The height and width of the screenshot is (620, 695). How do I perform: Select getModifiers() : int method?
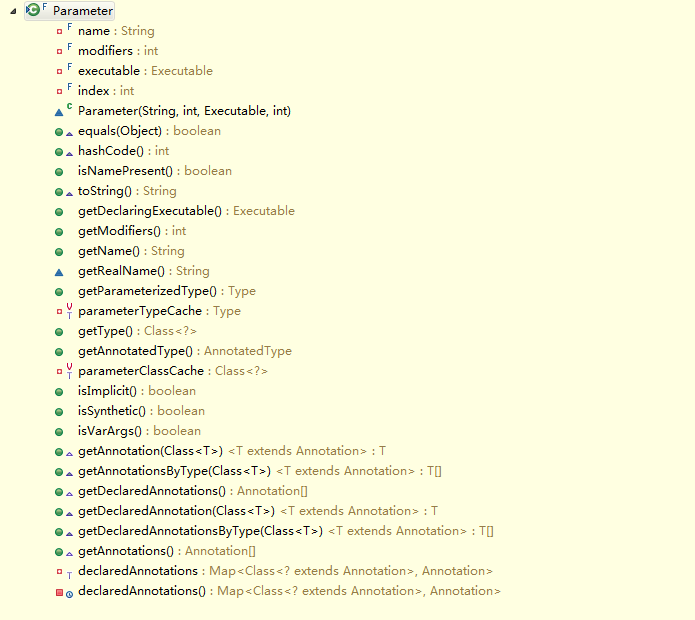[x=132, y=231]
